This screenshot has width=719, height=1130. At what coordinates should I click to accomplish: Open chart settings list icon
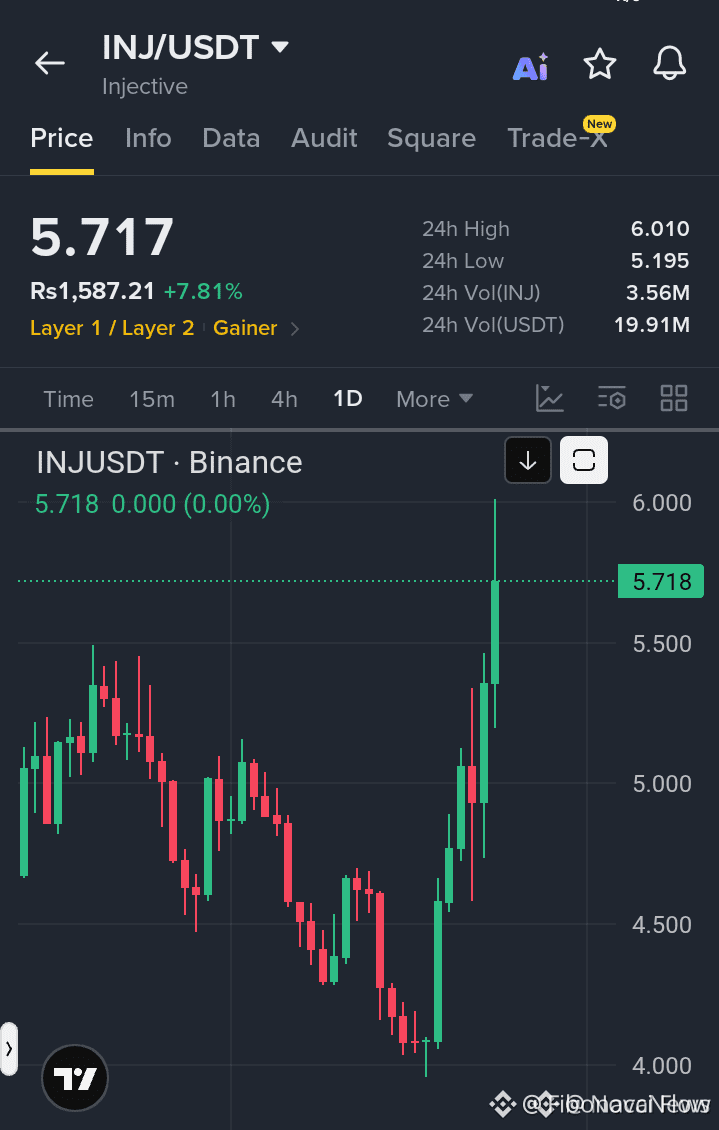[x=612, y=398]
